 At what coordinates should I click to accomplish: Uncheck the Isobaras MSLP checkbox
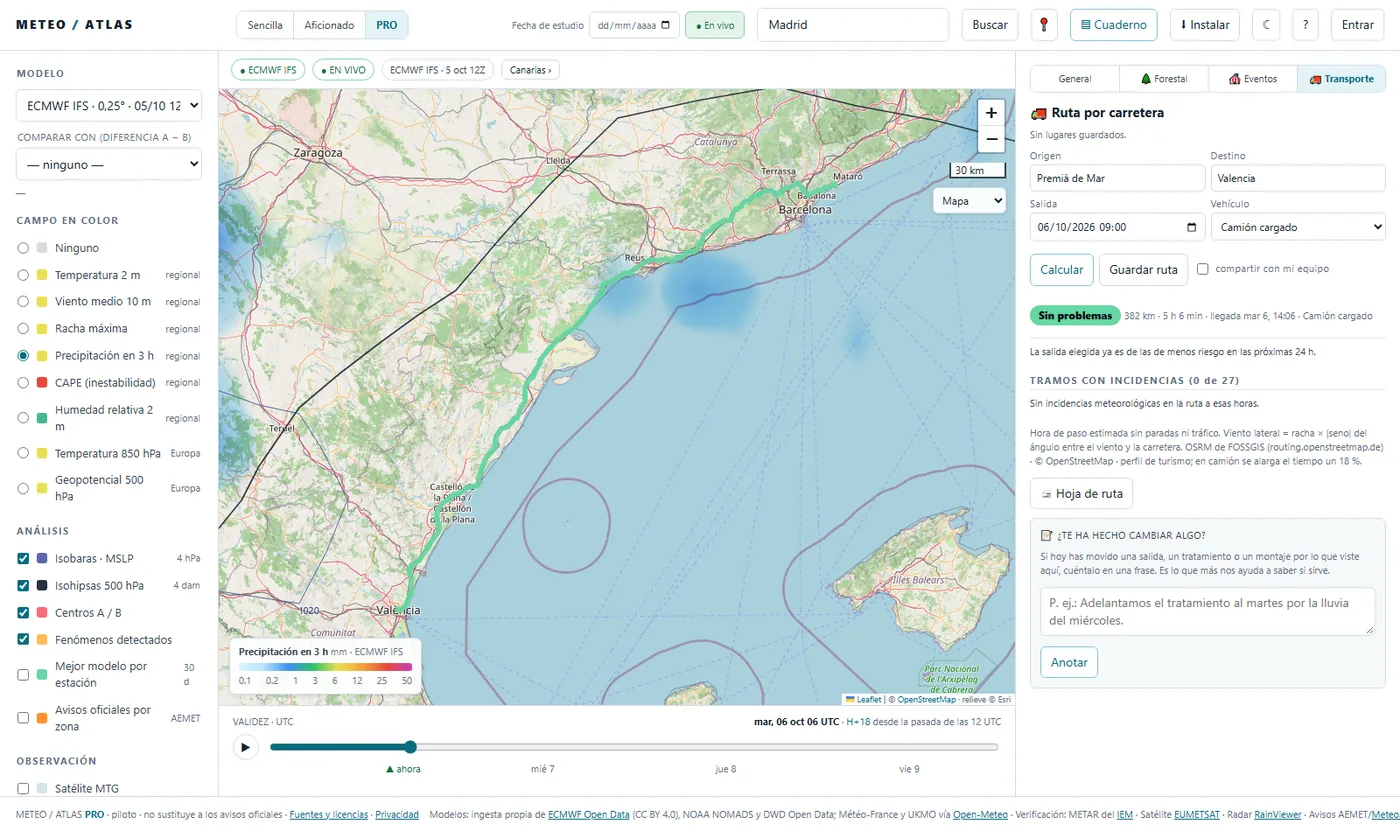click(x=23, y=558)
